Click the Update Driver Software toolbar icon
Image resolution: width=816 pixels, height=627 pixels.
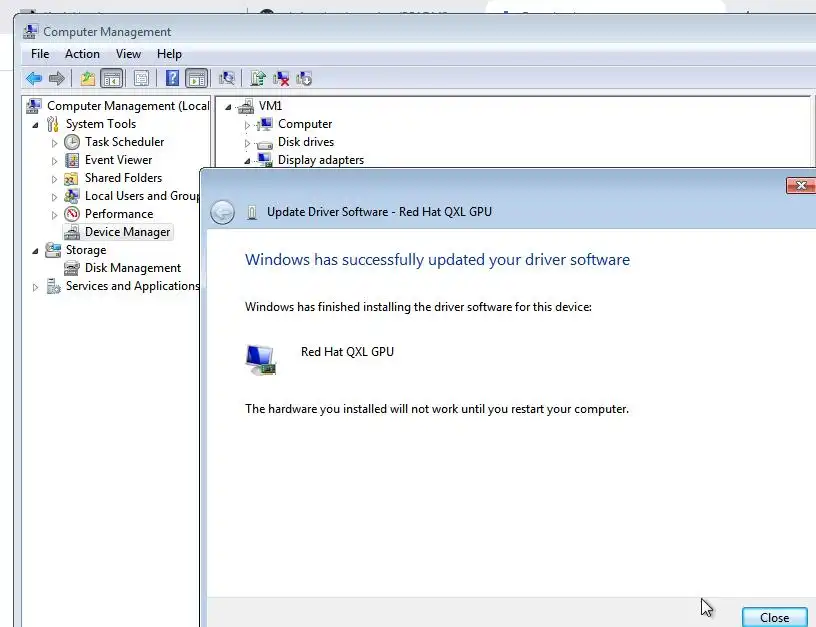coord(258,79)
